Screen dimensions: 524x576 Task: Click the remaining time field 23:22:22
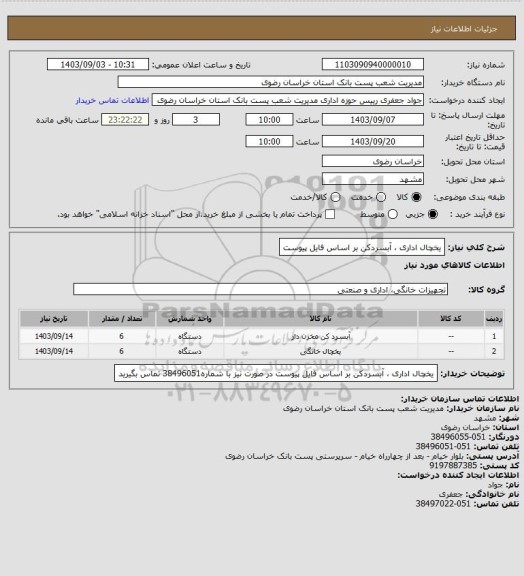point(125,120)
